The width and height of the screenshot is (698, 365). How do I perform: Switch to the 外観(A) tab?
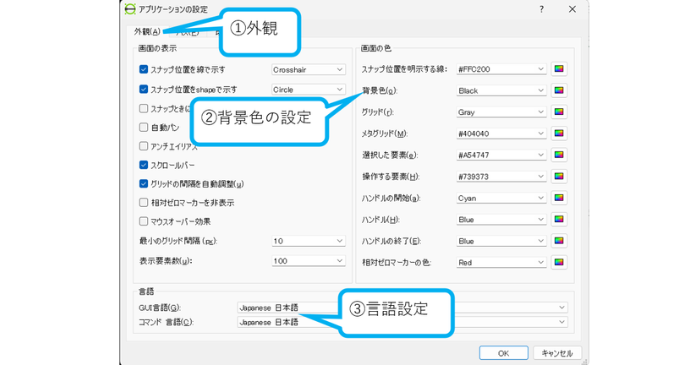[x=147, y=32]
